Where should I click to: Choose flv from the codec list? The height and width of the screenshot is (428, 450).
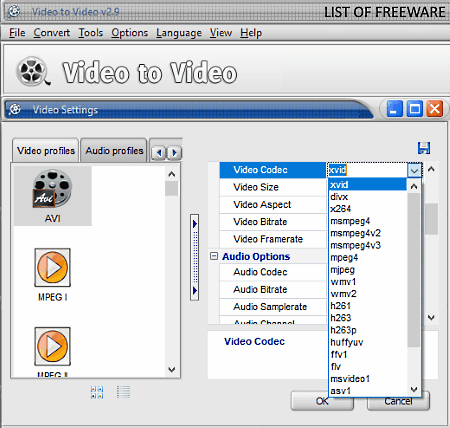click(x=367, y=366)
